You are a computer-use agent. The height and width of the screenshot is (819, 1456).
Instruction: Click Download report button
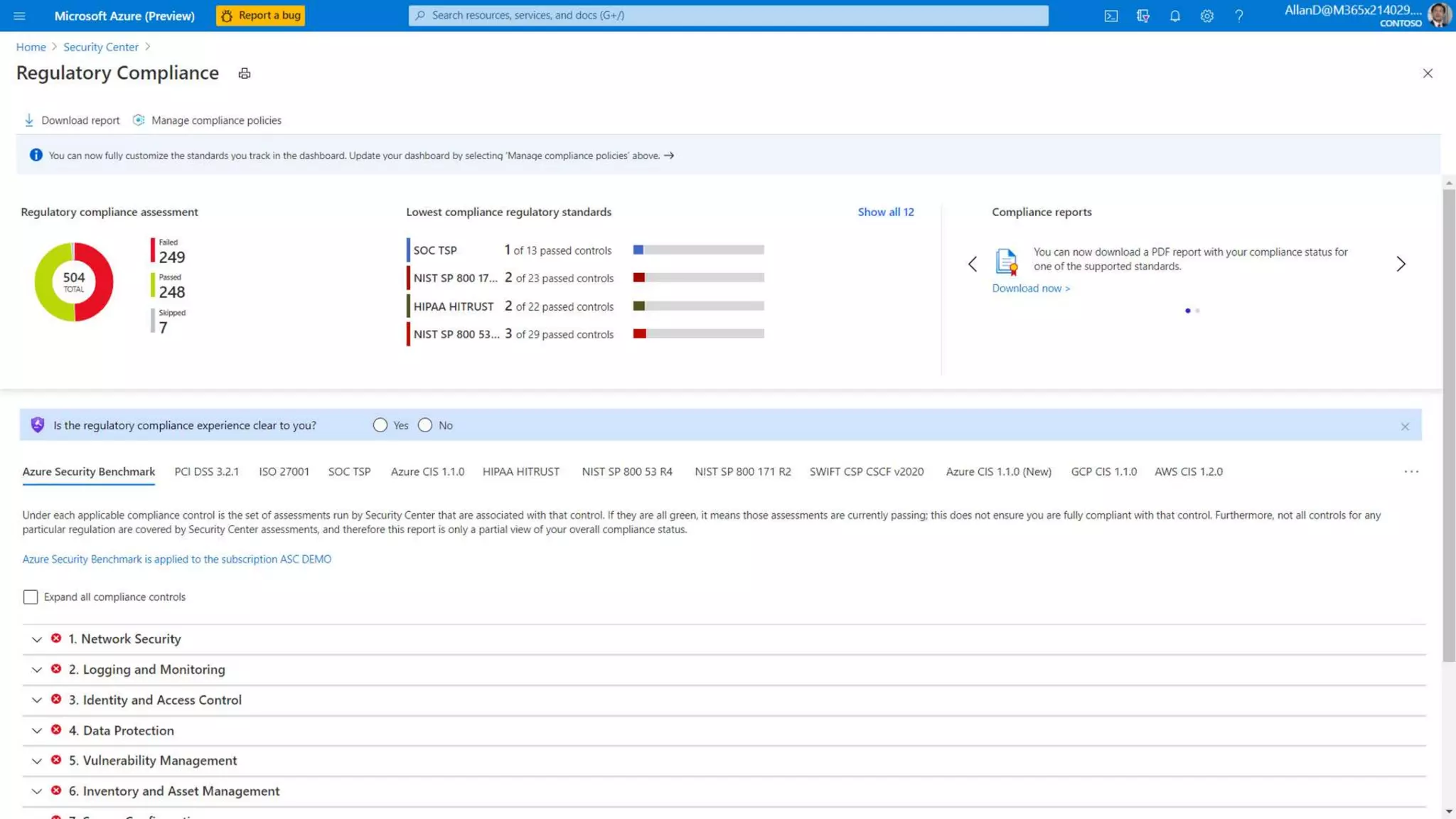(72, 120)
